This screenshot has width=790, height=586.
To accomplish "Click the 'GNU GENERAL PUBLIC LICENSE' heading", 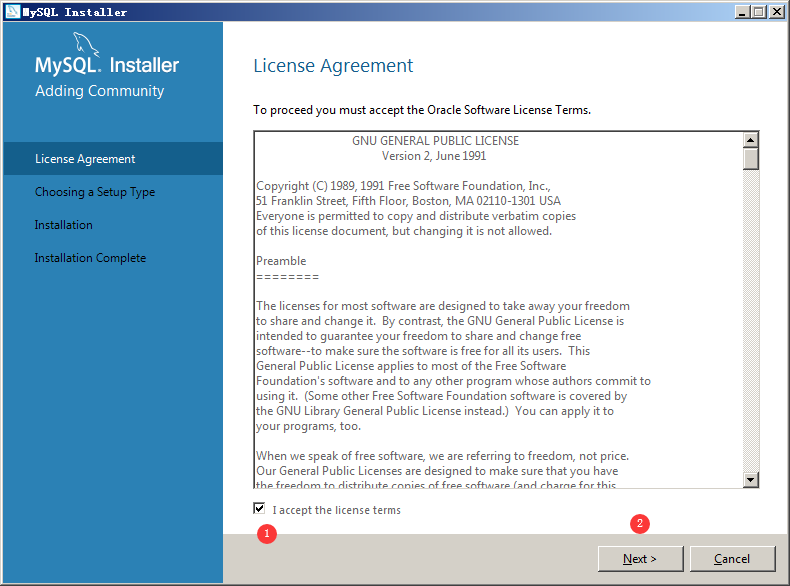I will (435, 141).
